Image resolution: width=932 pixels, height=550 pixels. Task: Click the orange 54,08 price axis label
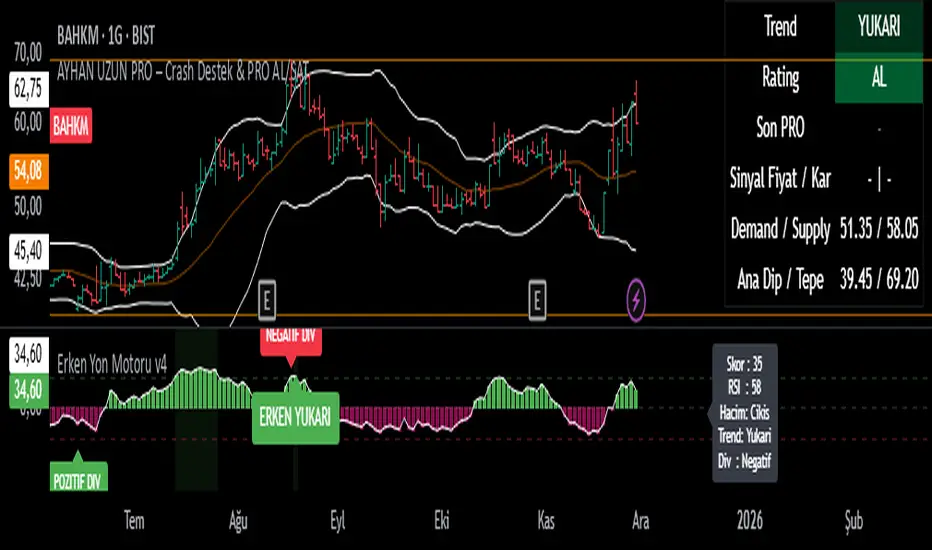[x=29, y=171]
